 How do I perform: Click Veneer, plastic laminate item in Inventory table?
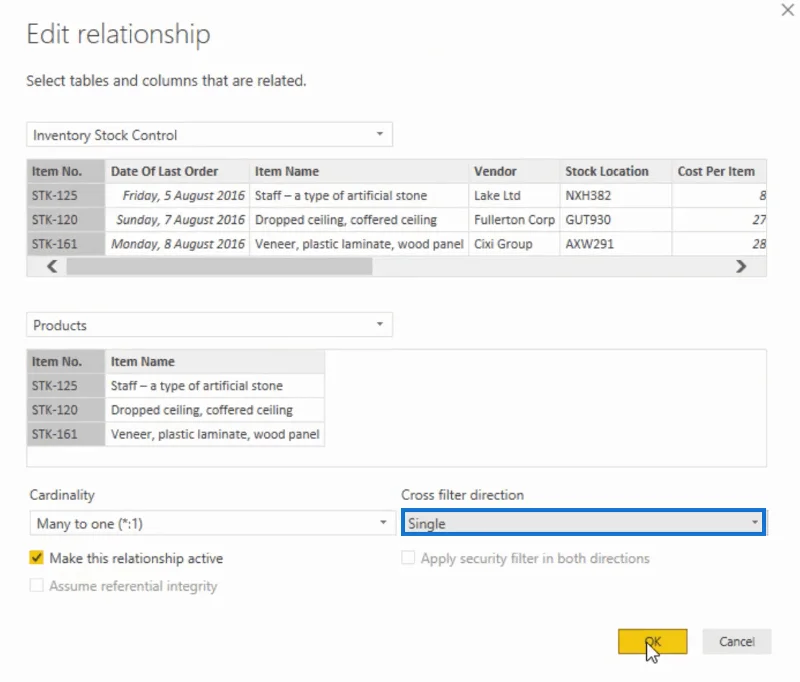coord(359,244)
